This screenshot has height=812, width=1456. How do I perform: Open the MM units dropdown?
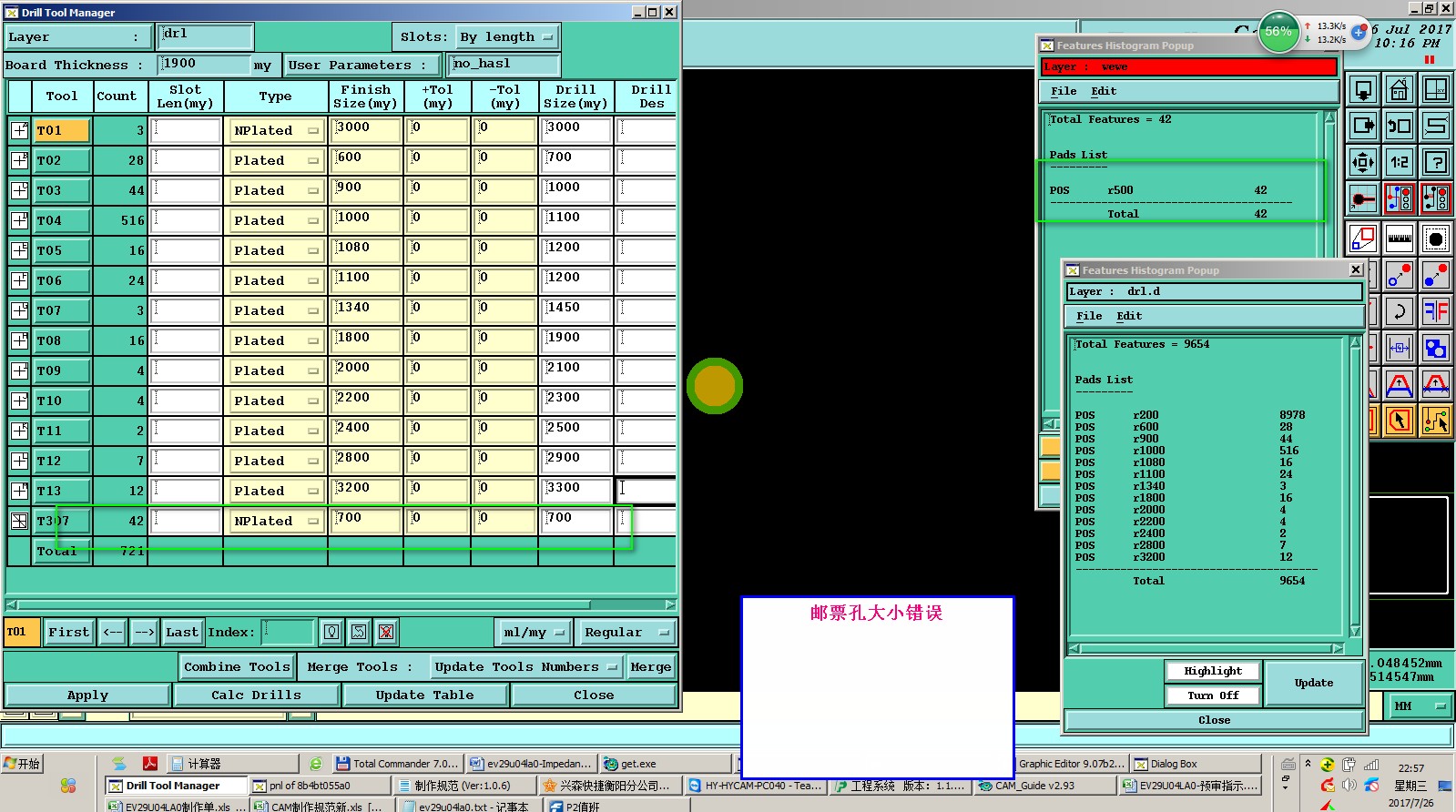tap(1419, 706)
